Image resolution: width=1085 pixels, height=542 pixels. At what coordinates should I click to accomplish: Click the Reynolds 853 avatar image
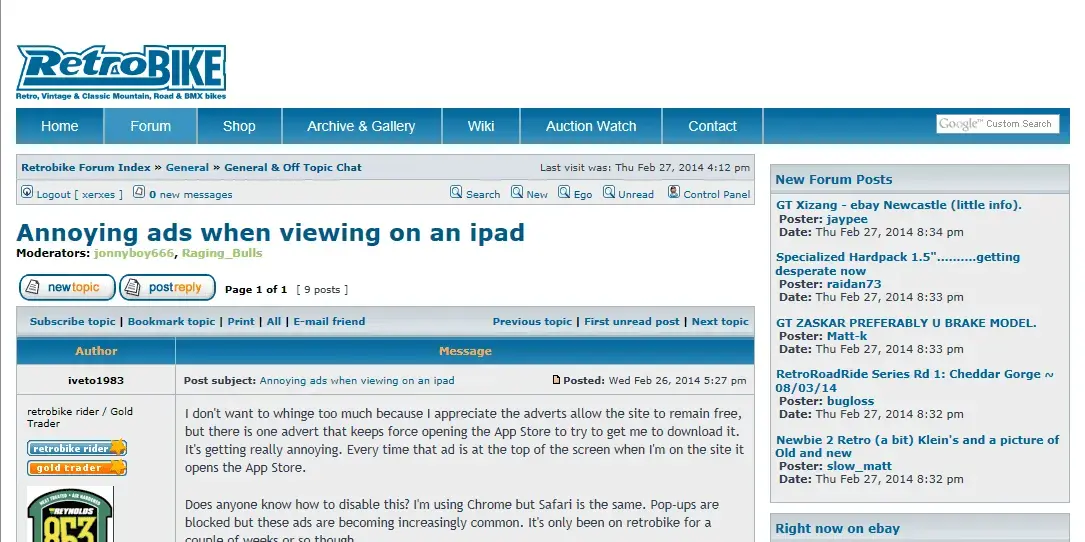[x=70, y=515]
